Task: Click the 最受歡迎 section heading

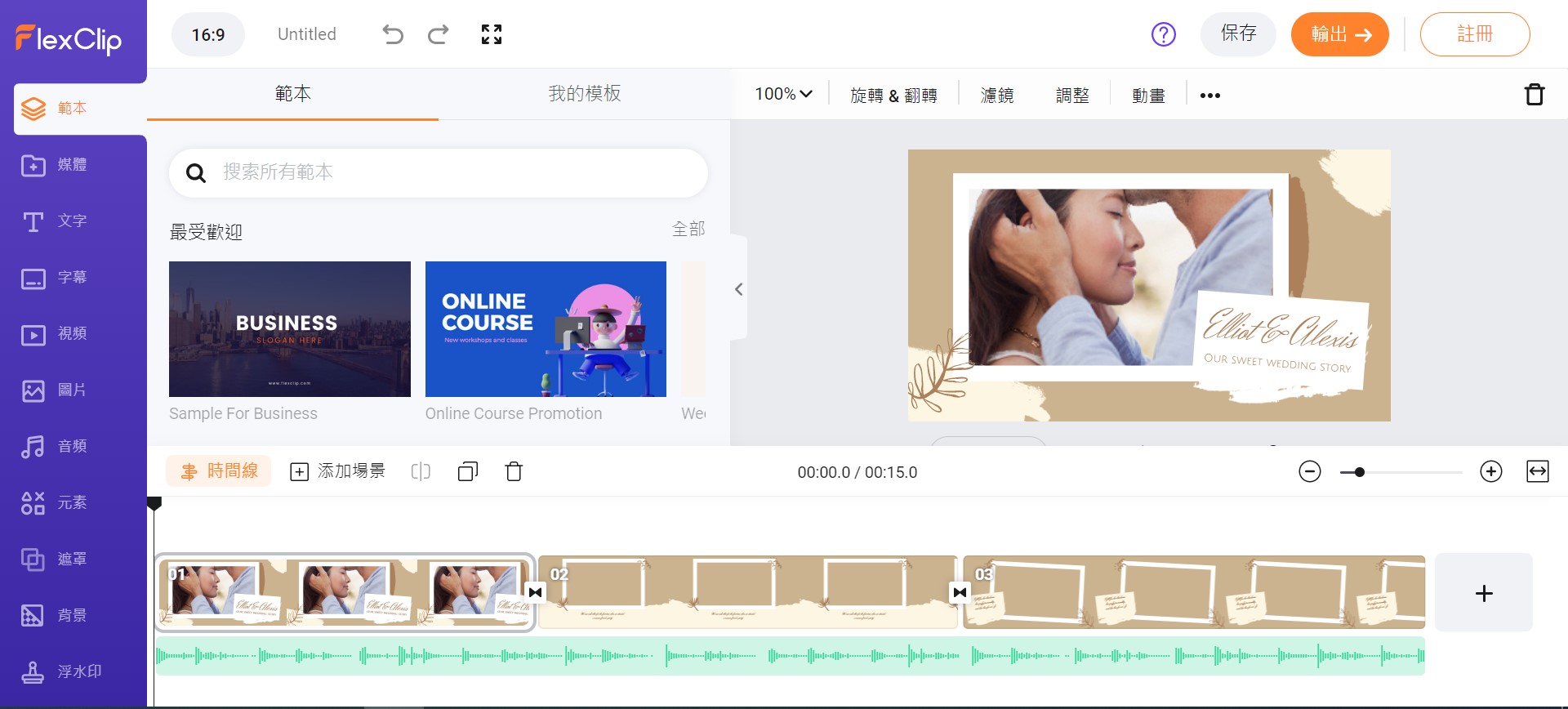Action: [x=206, y=232]
